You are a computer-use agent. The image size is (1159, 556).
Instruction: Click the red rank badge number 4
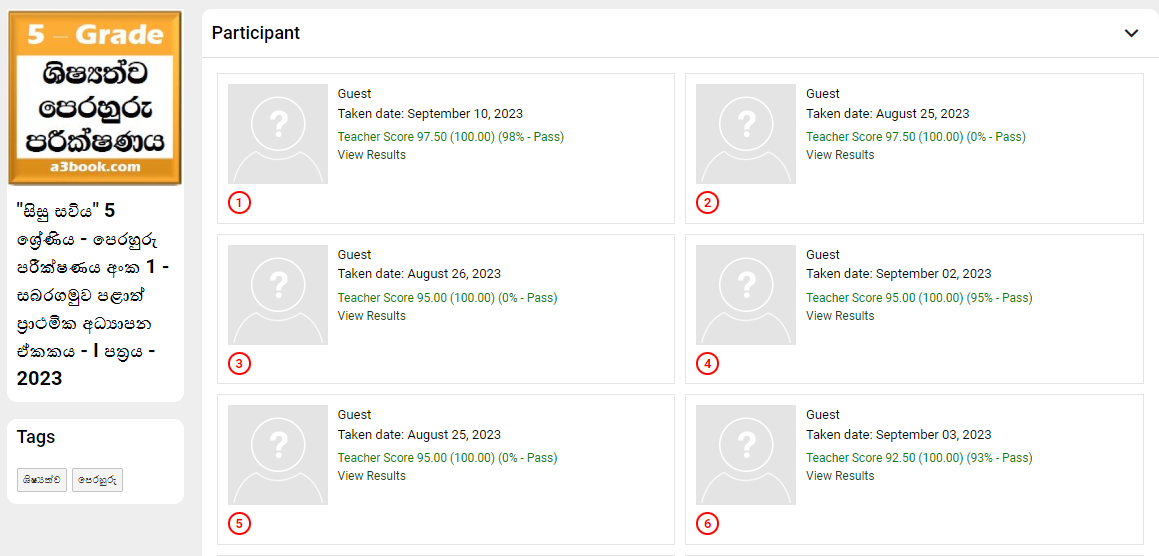tap(708, 364)
